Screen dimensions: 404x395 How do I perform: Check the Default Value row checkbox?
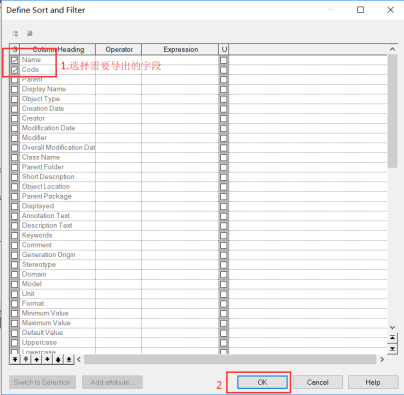[15, 333]
